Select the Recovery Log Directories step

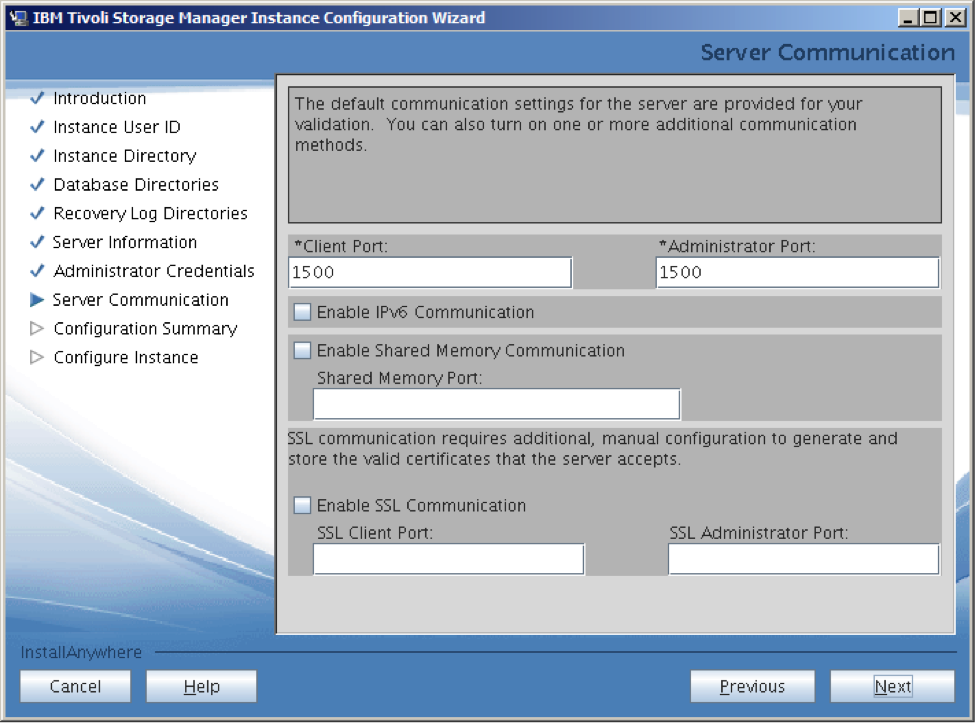coord(150,213)
